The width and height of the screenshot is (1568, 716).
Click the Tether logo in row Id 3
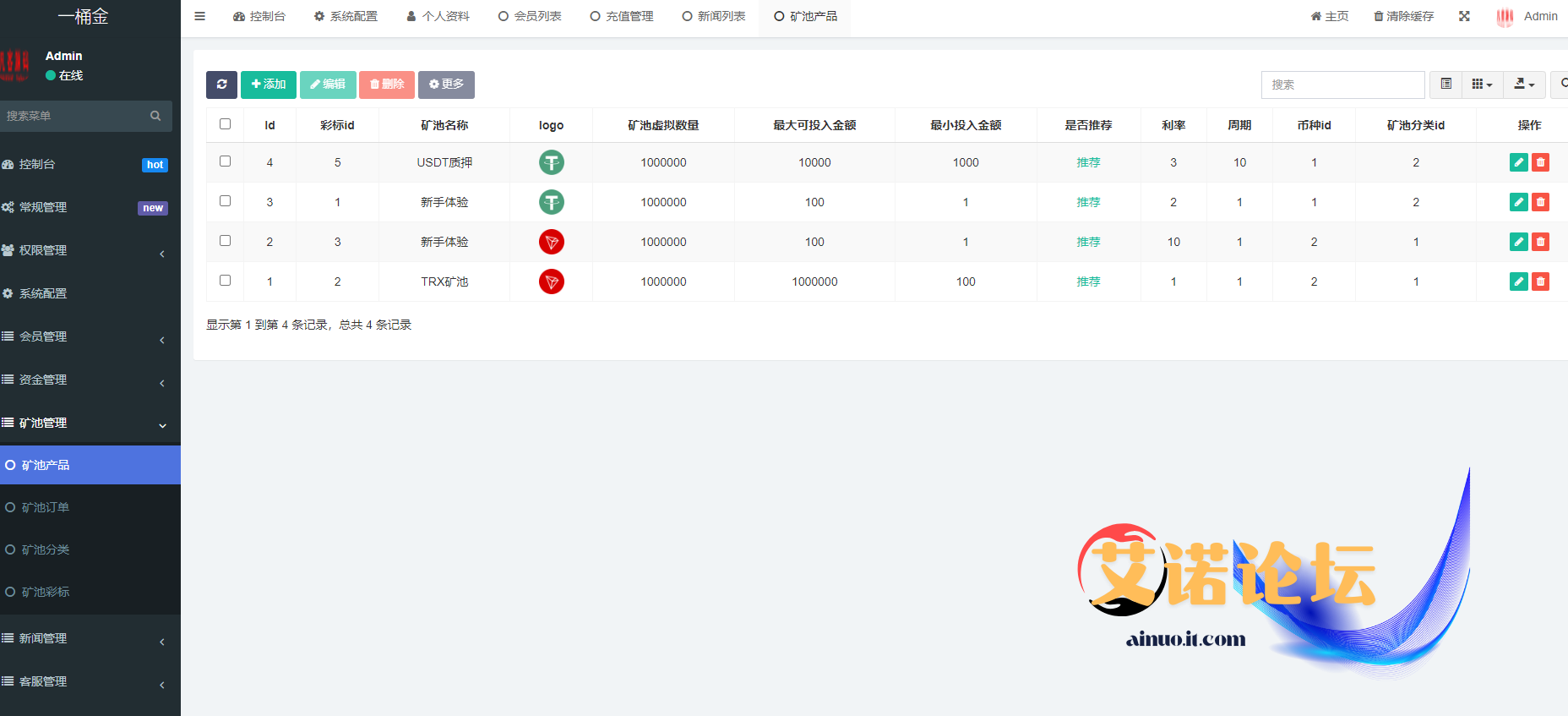[552, 202]
